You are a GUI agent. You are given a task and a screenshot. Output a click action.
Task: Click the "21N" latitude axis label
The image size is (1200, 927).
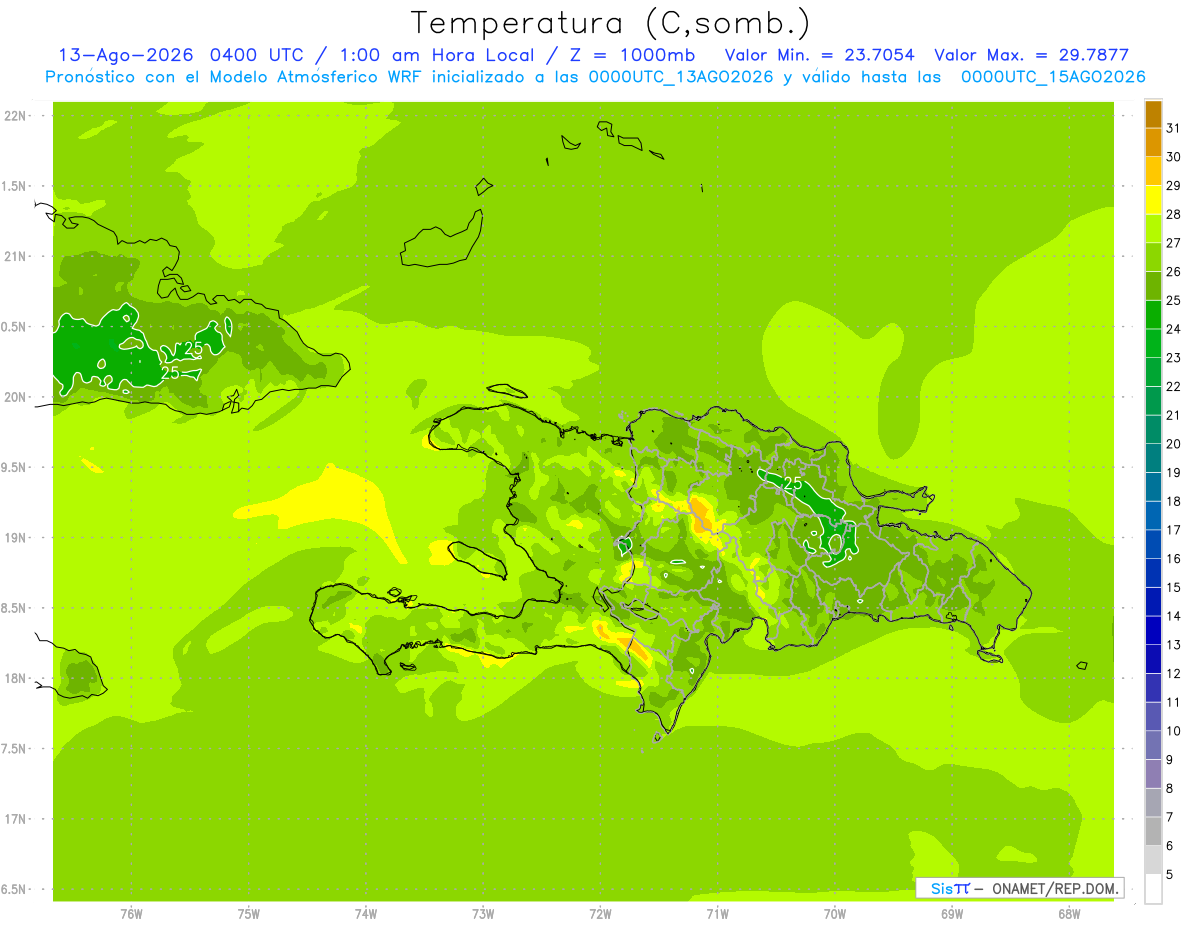point(15,257)
